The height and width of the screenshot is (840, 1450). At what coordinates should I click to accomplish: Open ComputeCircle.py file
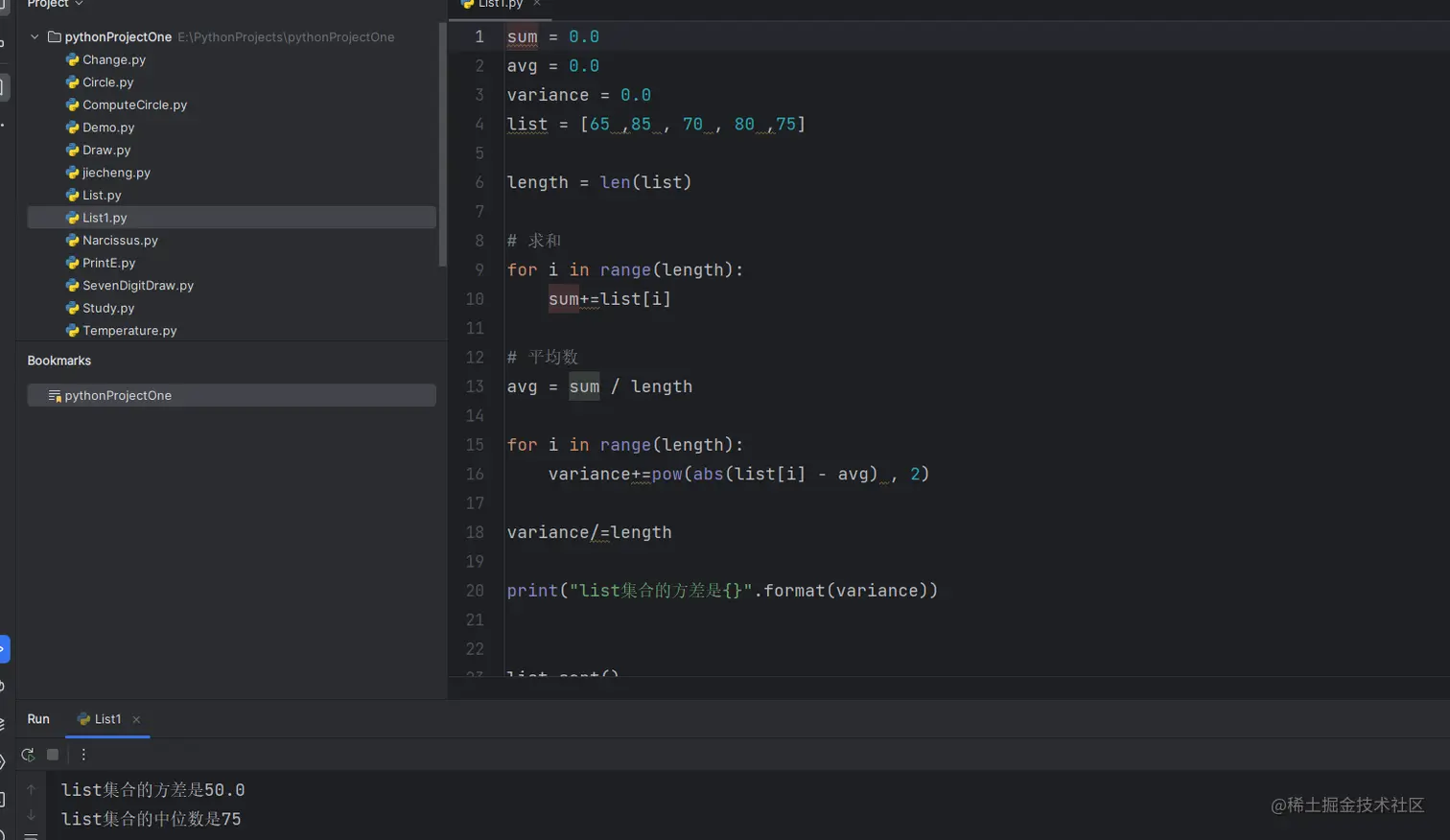click(x=134, y=105)
